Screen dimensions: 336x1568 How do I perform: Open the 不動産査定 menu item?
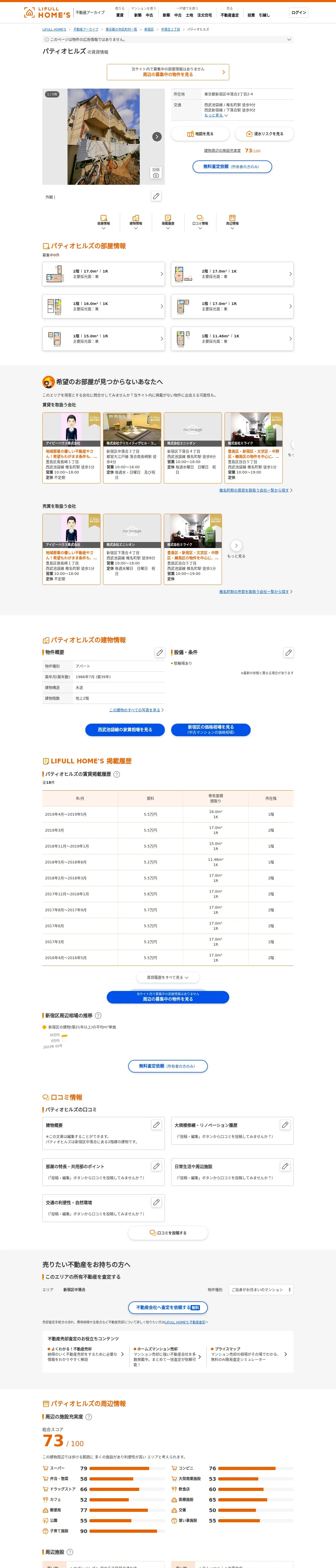(230, 15)
